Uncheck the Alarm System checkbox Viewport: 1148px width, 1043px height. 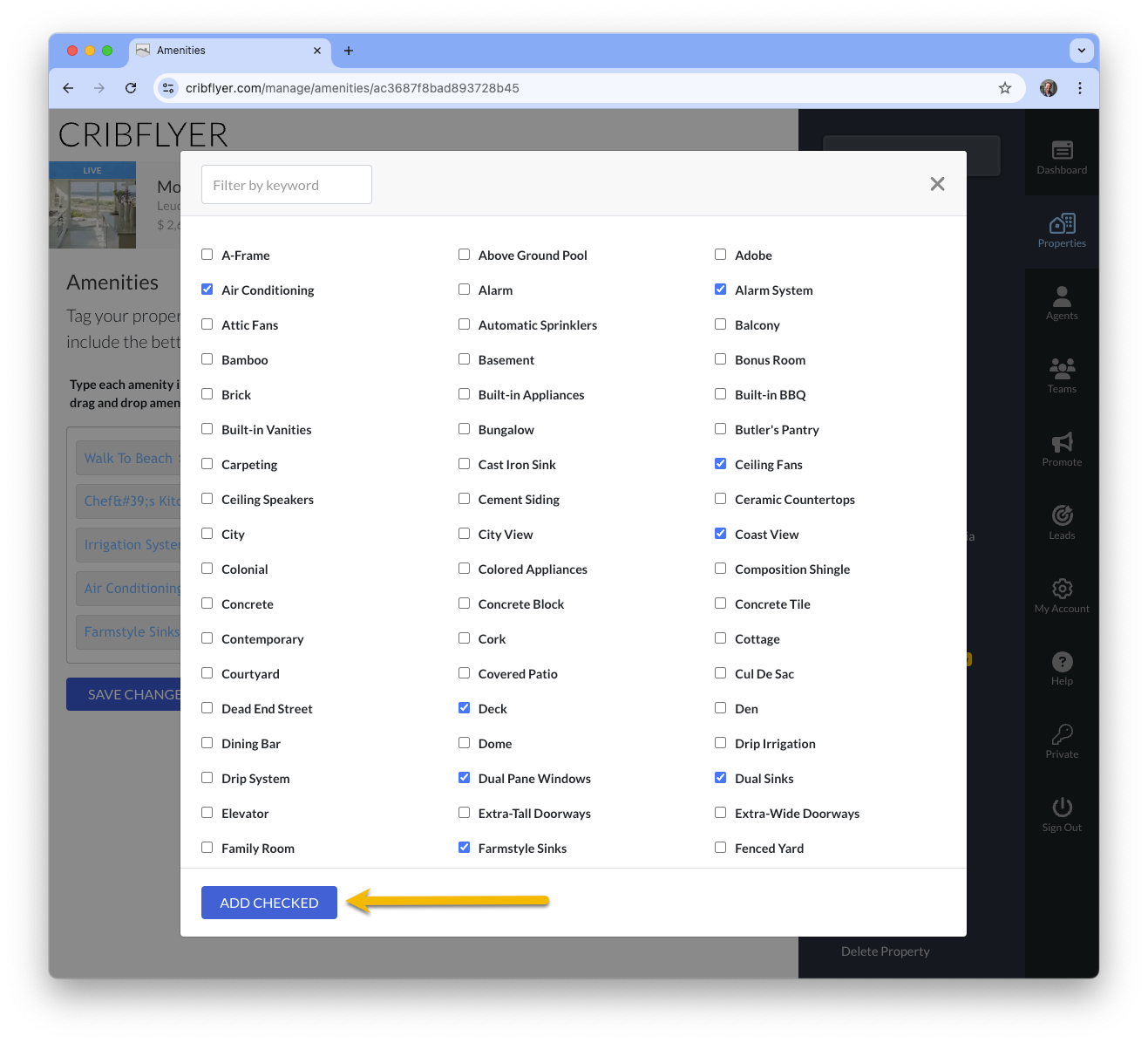(721, 290)
